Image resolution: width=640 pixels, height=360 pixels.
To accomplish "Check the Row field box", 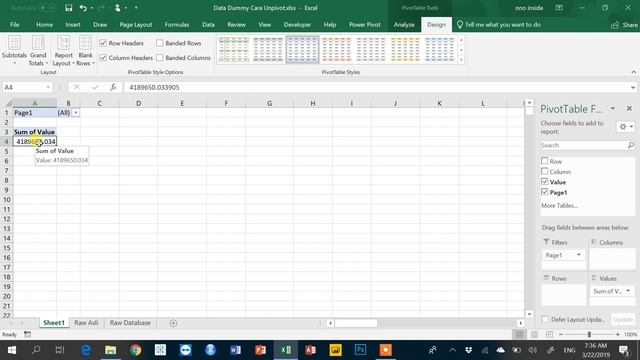I will click(544, 161).
